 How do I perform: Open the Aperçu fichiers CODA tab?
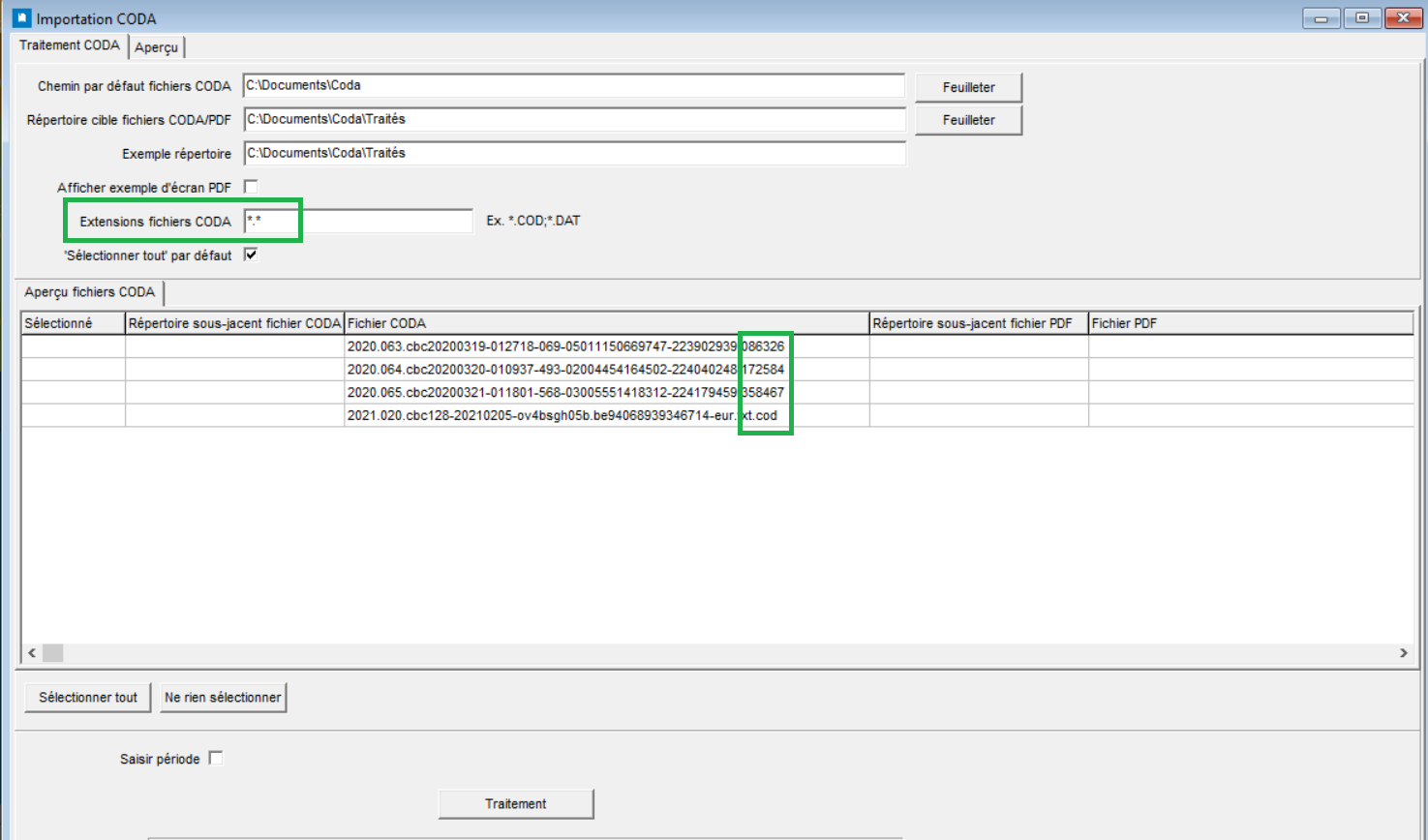click(x=90, y=292)
